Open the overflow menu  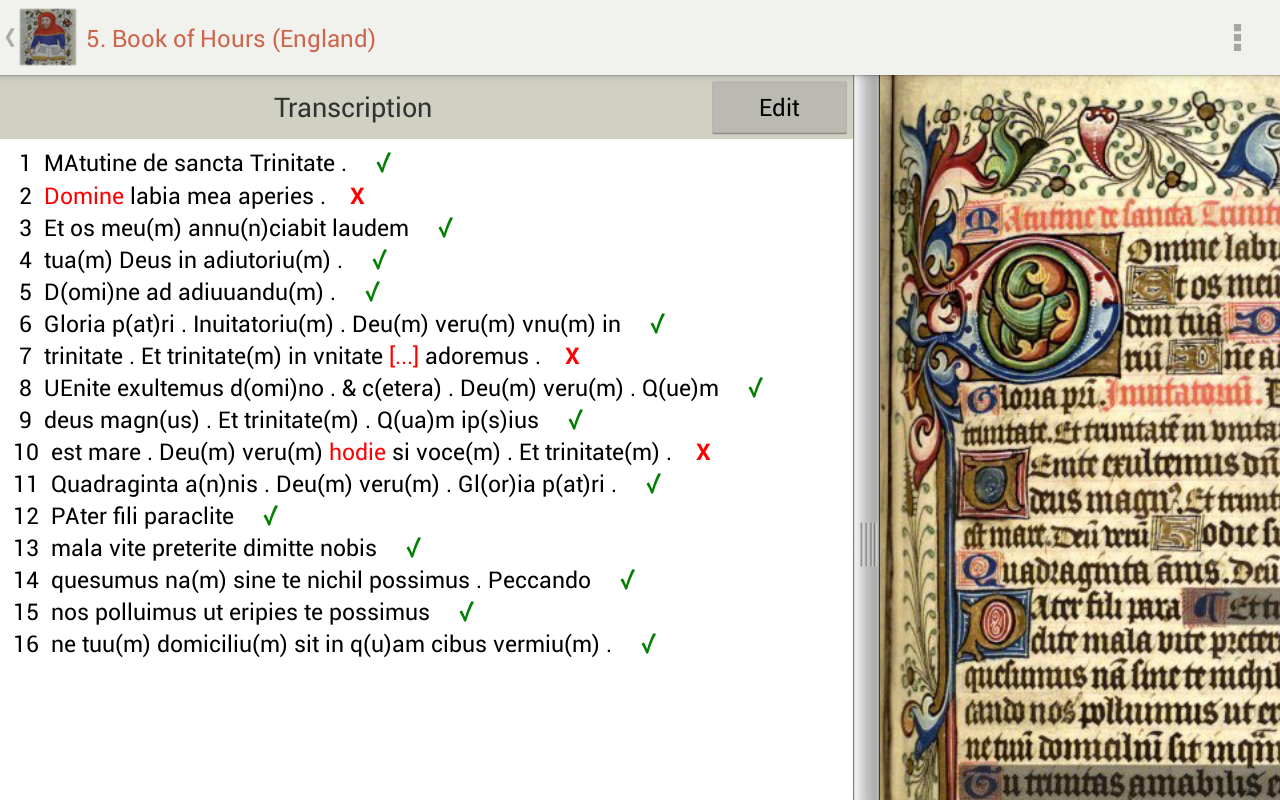click(1236, 36)
